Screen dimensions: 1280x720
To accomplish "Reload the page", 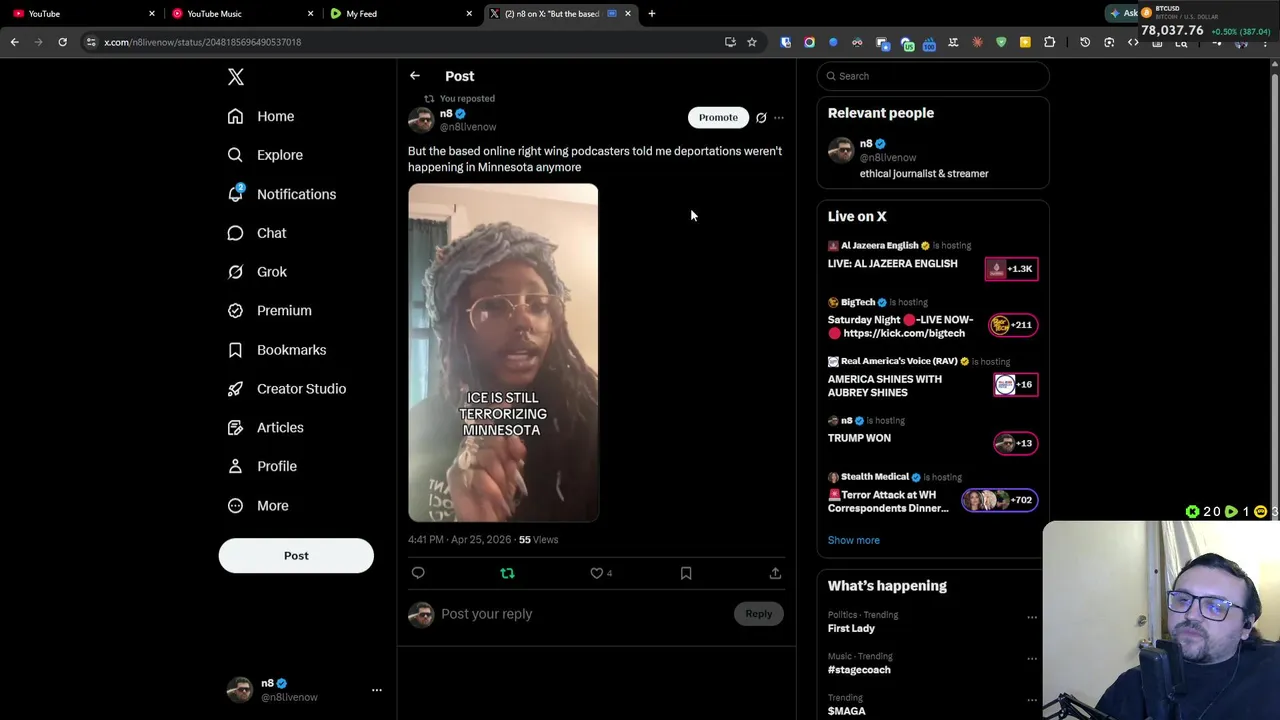I will point(62,42).
